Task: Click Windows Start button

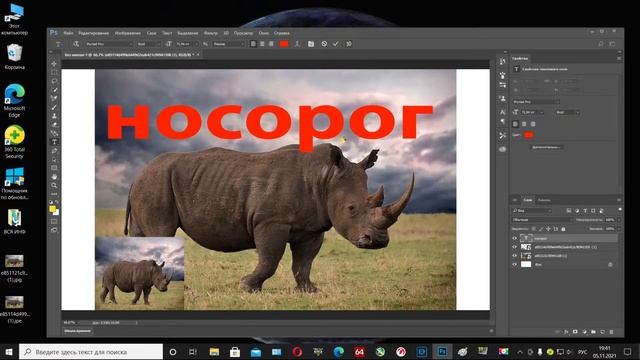Action: pyautogui.click(x=9, y=352)
